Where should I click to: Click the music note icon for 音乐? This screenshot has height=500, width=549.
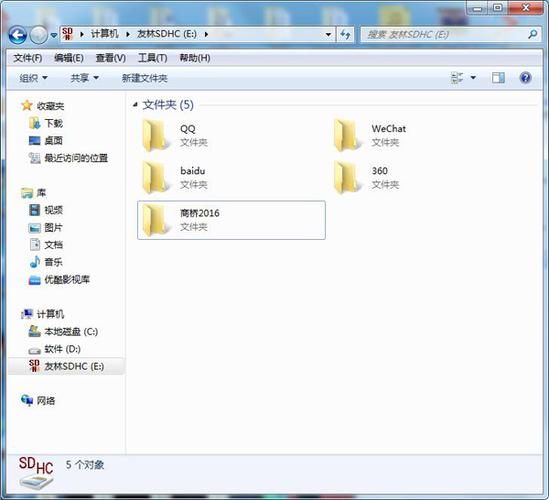coord(35,262)
